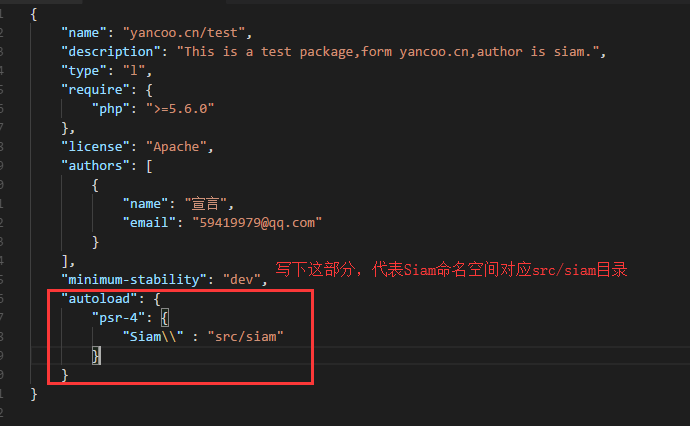This screenshot has height=426, width=690.
Task: Select the "type" key
Action: tap(84, 71)
